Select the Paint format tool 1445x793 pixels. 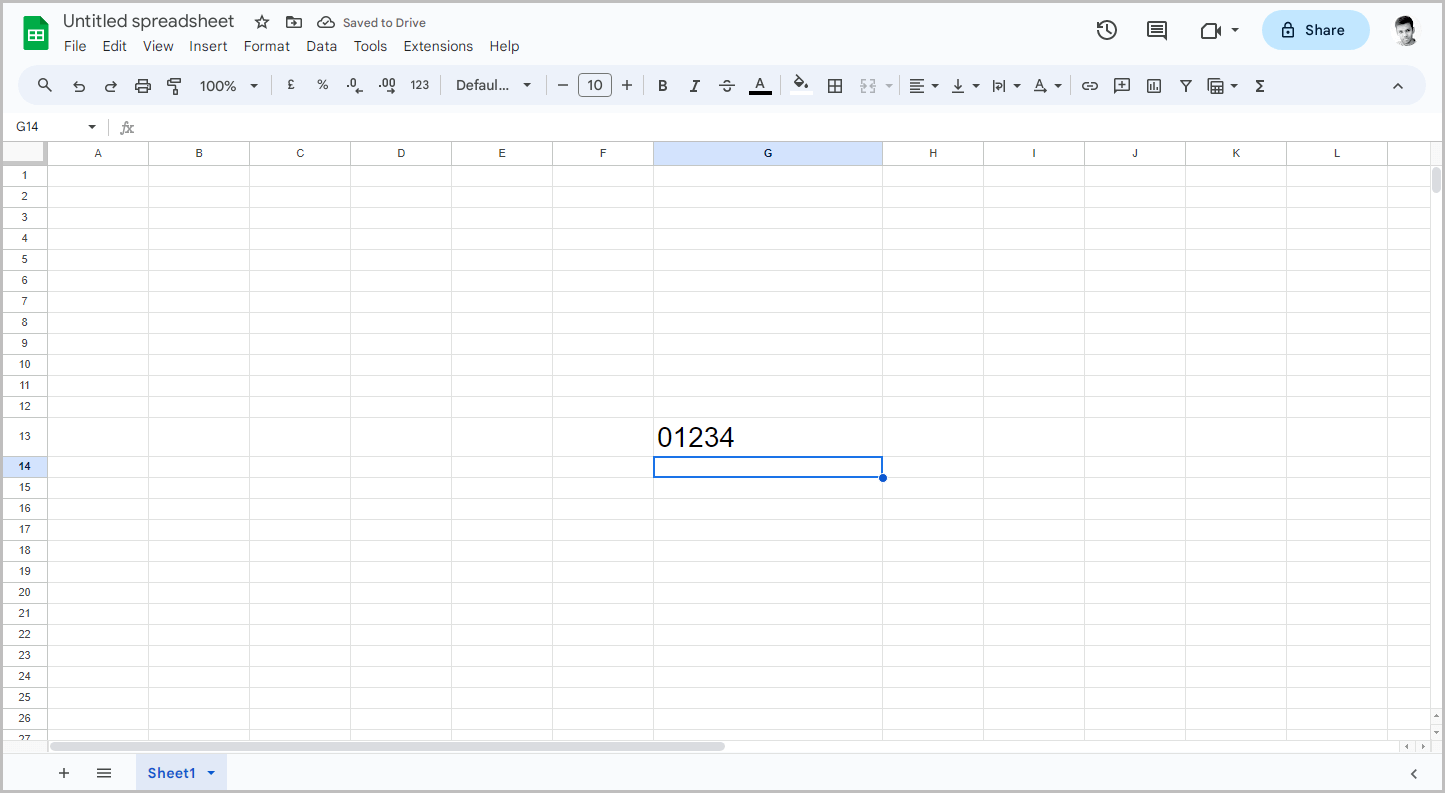click(x=174, y=85)
